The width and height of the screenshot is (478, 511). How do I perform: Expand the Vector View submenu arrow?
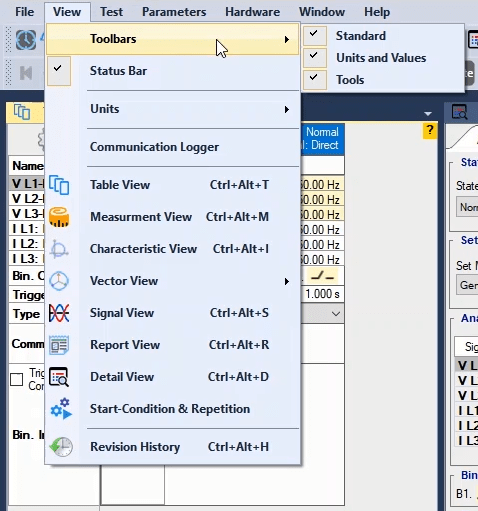point(287,281)
